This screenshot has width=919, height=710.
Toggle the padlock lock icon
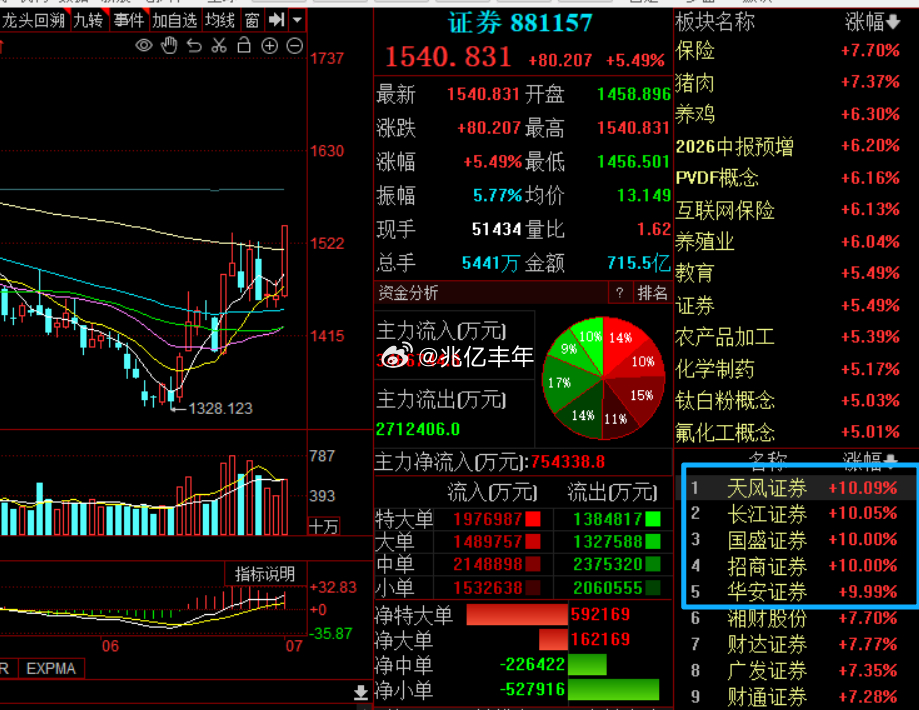coord(244,45)
